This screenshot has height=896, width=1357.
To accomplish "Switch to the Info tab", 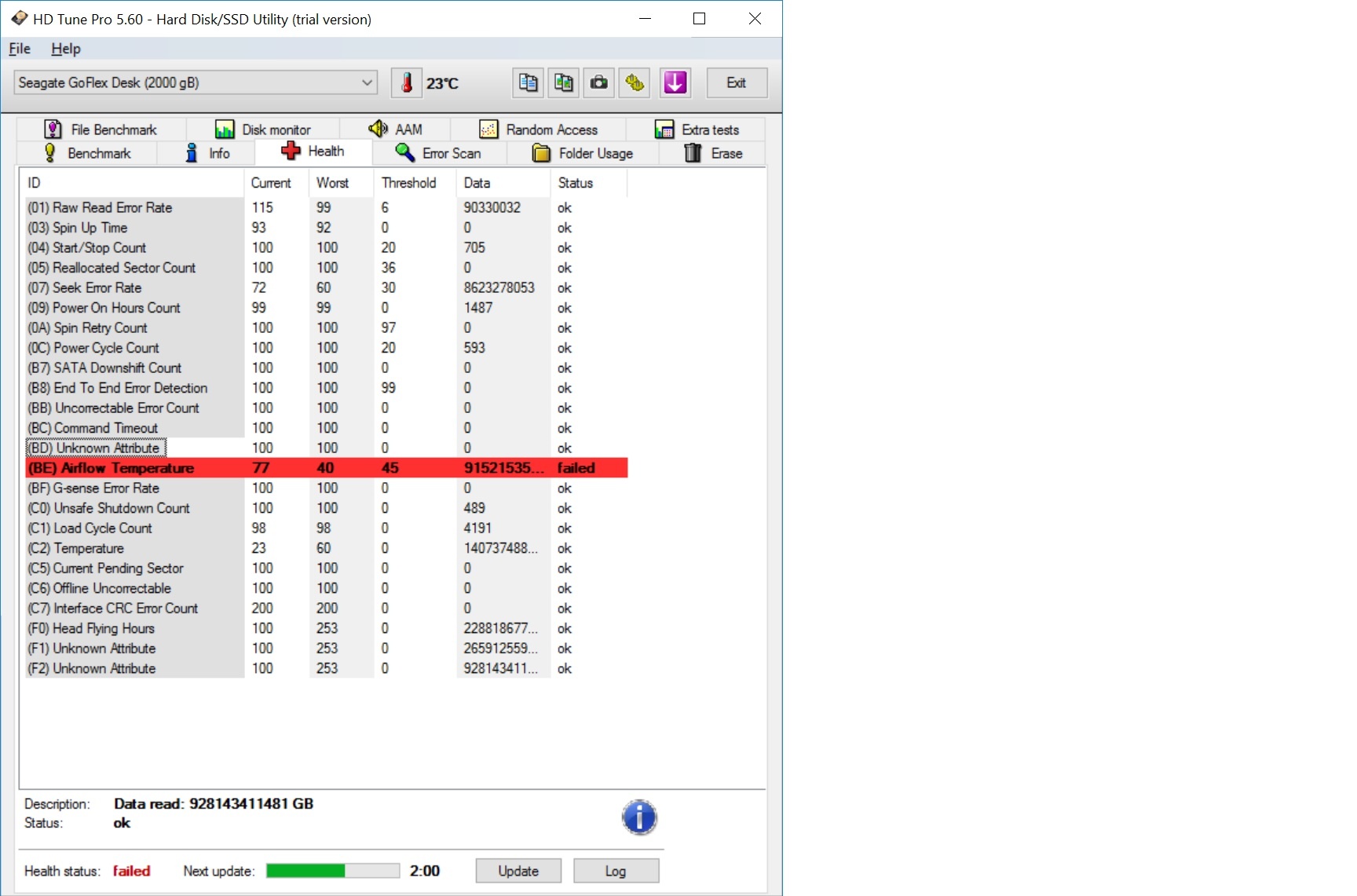I will (x=207, y=153).
